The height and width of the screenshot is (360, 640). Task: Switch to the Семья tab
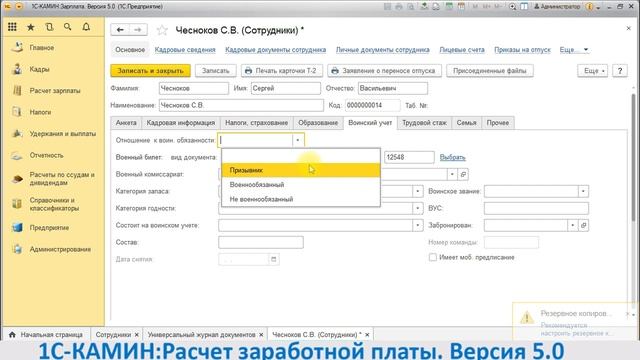(x=467, y=123)
